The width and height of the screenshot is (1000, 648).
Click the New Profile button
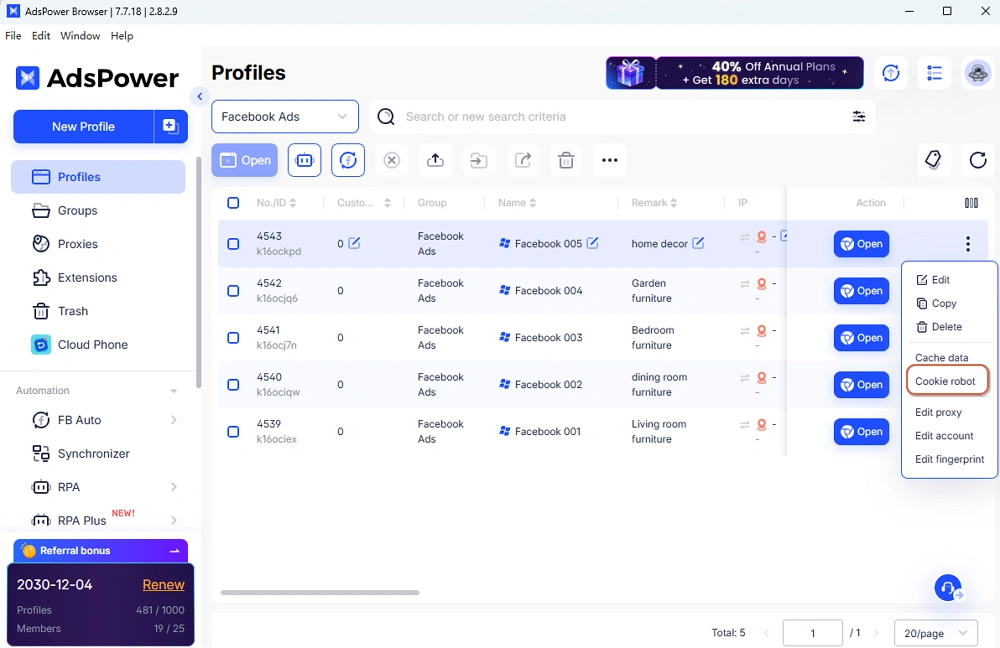coord(84,127)
